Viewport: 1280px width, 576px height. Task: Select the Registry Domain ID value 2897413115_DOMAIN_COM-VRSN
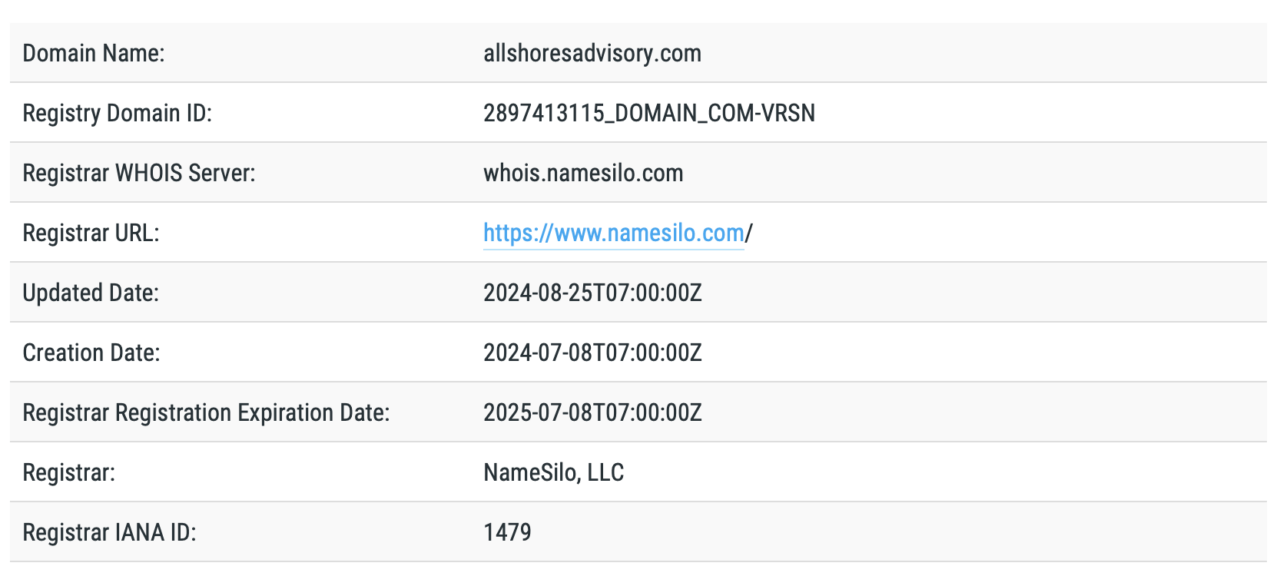pos(649,113)
